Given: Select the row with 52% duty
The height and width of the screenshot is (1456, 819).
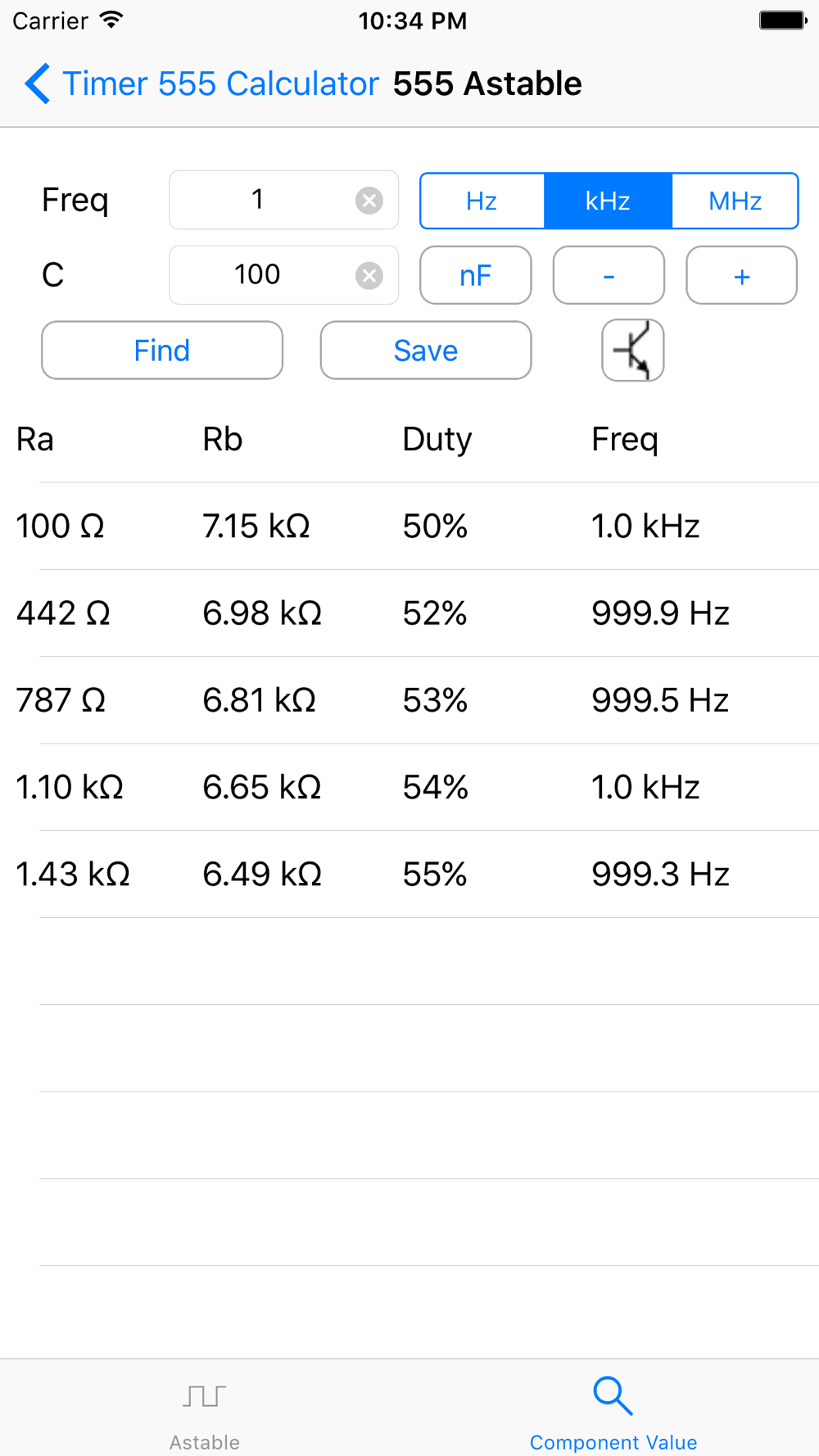Looking at the screenshot, I should click(x=409, y=613).
